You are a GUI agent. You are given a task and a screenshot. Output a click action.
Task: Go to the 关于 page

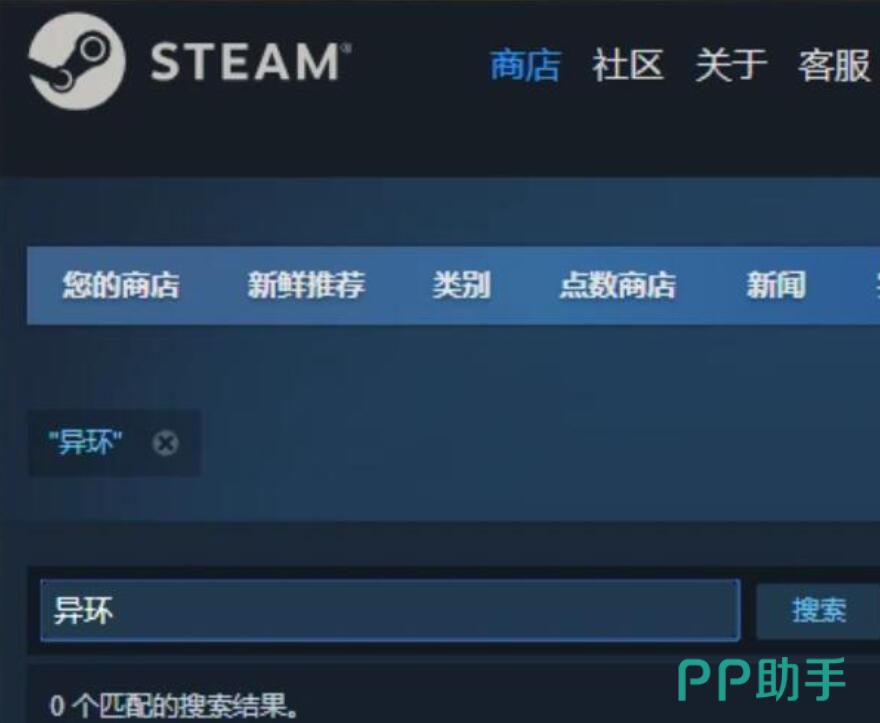pyautogui.click(x=731, y=65)
